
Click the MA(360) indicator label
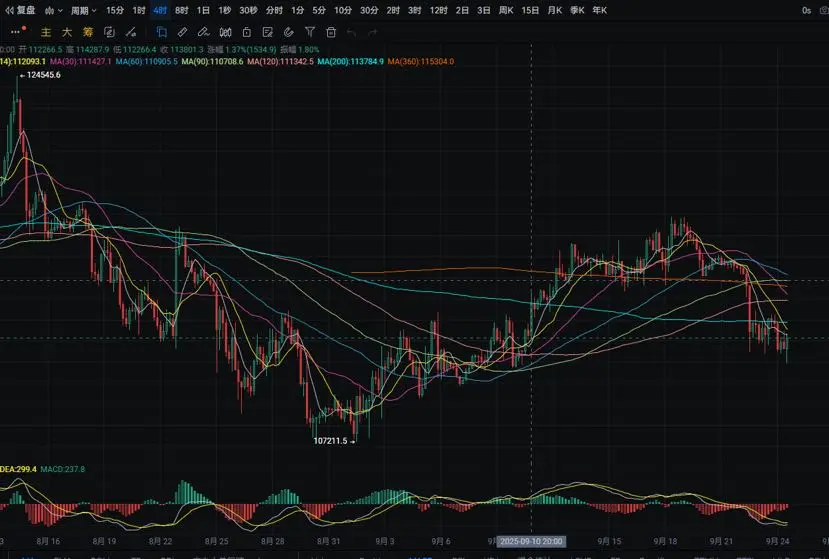[x=421, y=62]
